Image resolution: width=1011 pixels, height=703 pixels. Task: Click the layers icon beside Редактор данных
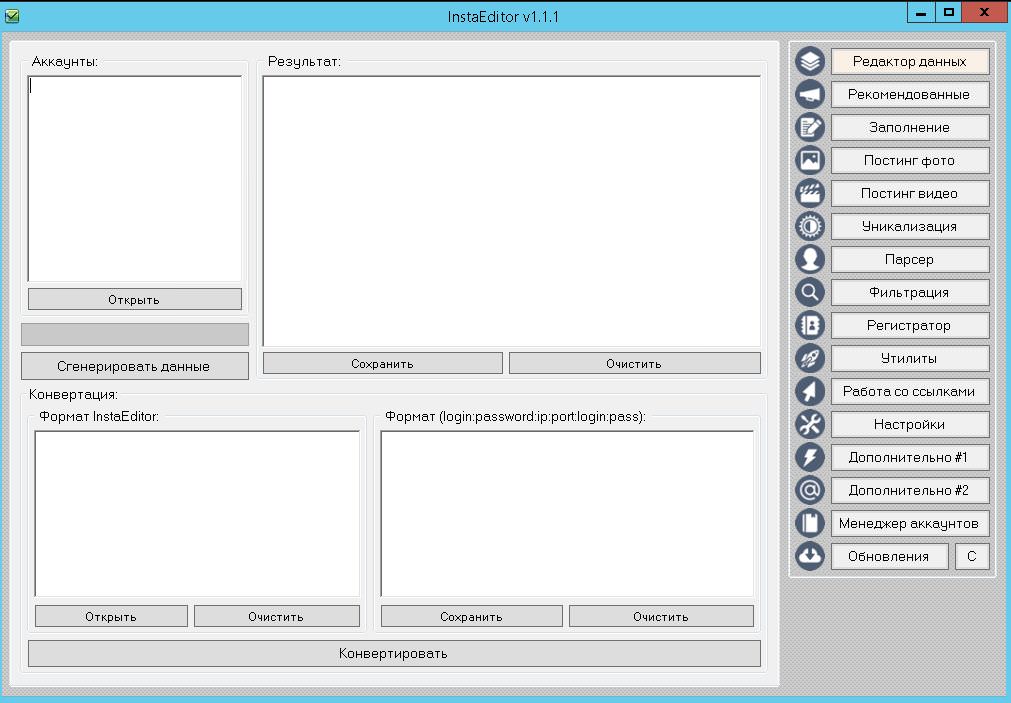click(810, 62)
